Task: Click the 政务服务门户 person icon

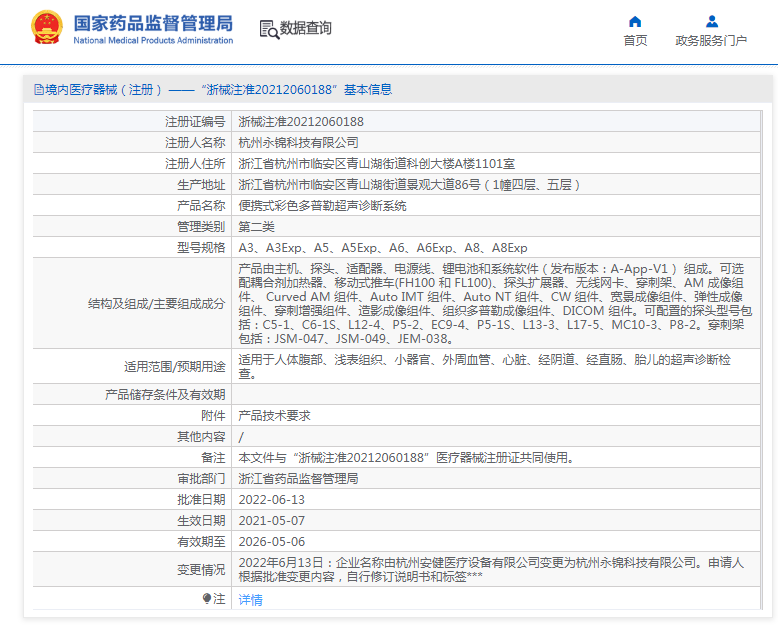Action: 711,21
